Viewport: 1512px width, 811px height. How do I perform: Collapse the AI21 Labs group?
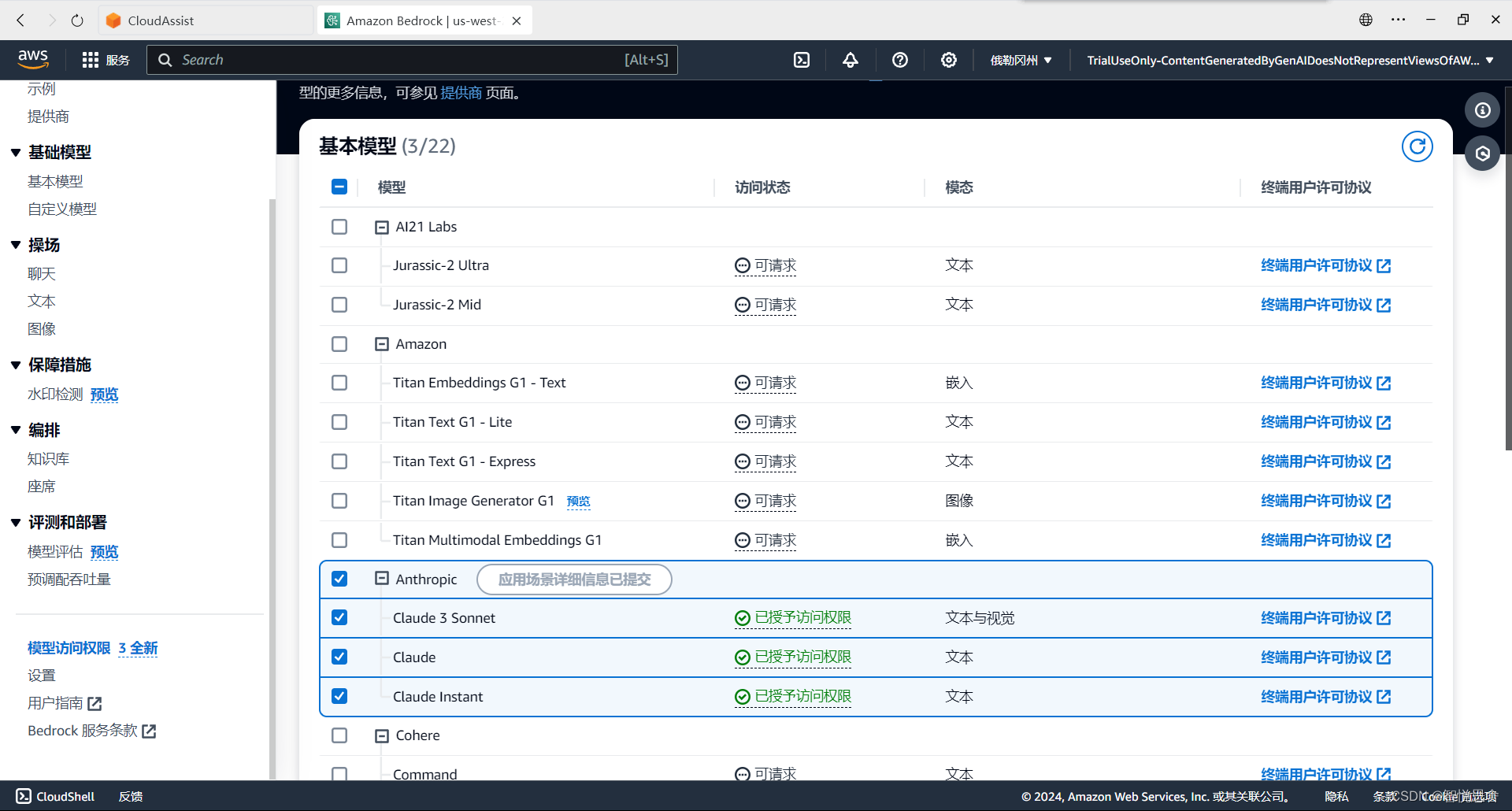[382, 228]
